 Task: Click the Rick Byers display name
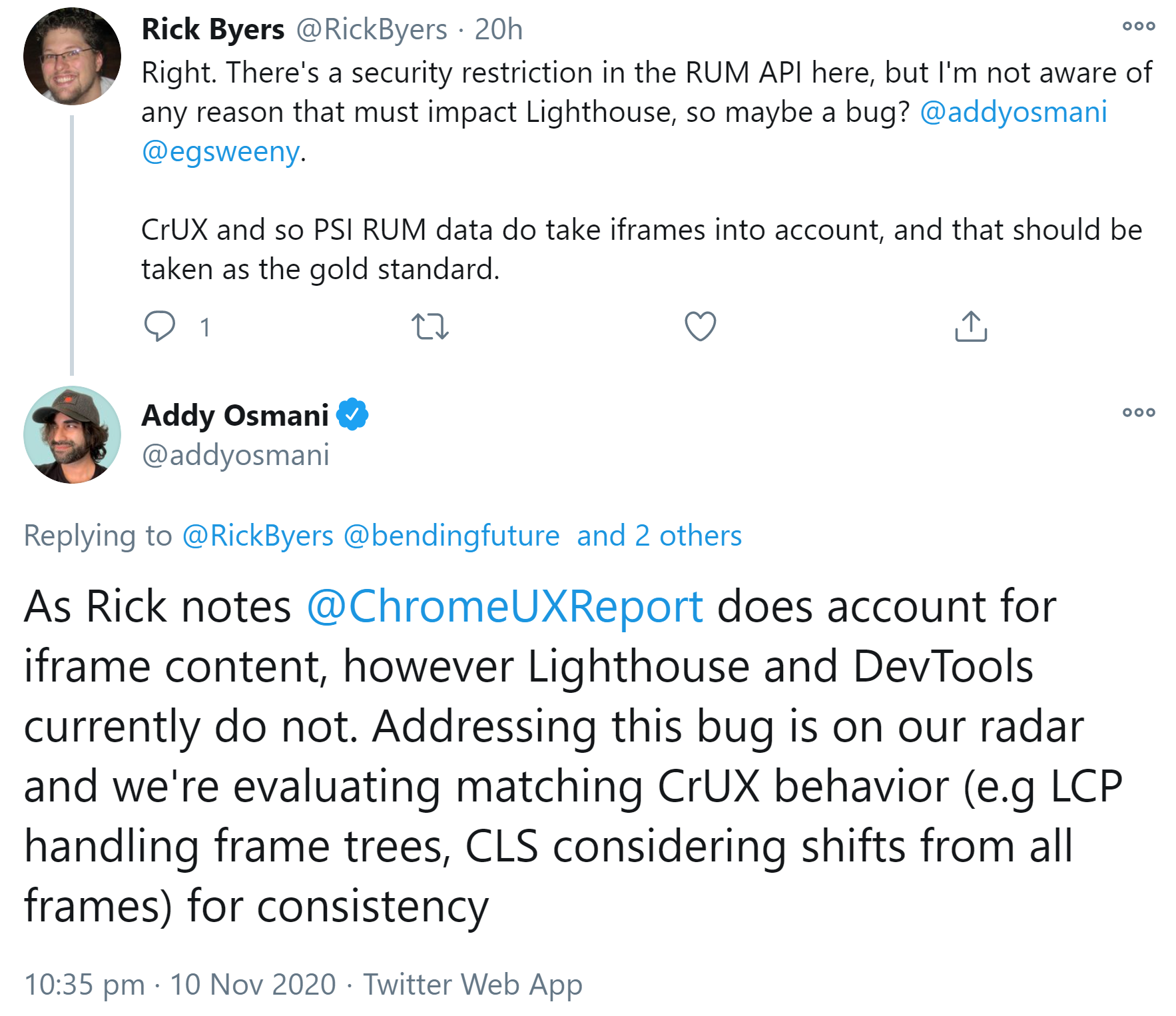213,29
